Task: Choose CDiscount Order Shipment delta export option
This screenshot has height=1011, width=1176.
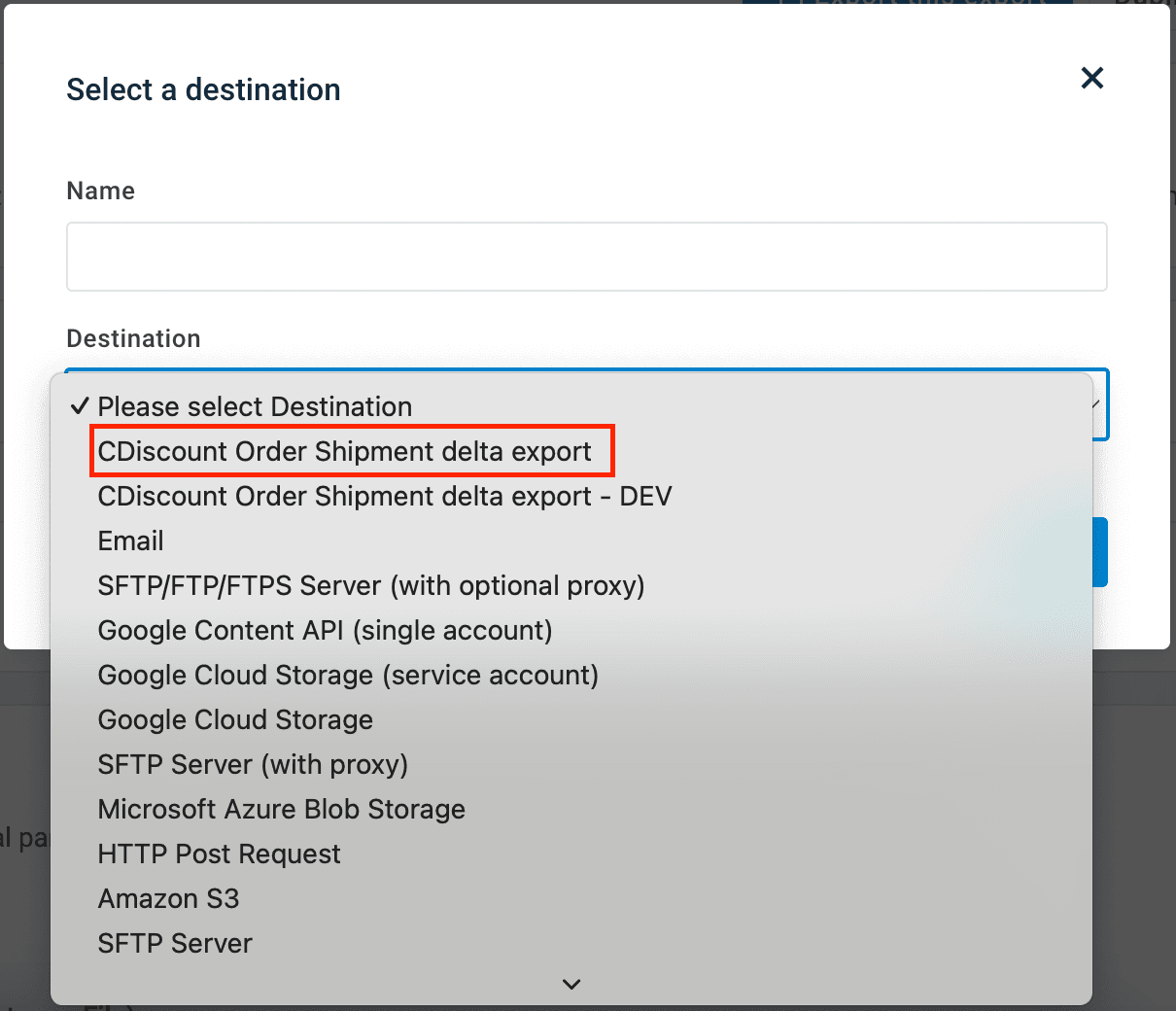Action: (345, 452)
